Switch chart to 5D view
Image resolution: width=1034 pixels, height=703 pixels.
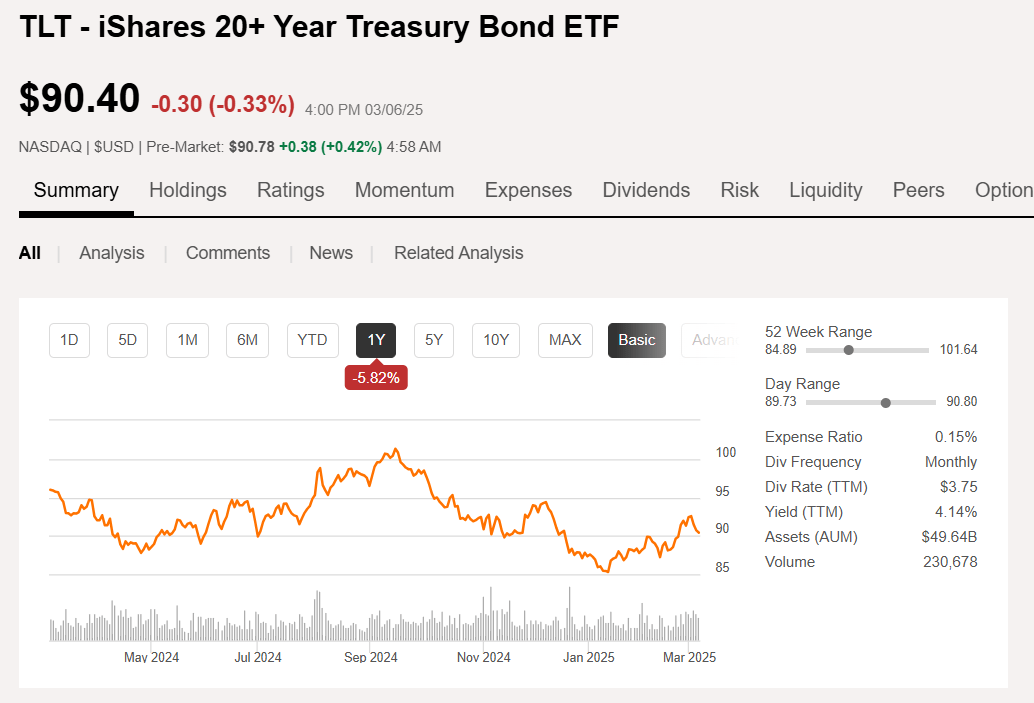127,340
